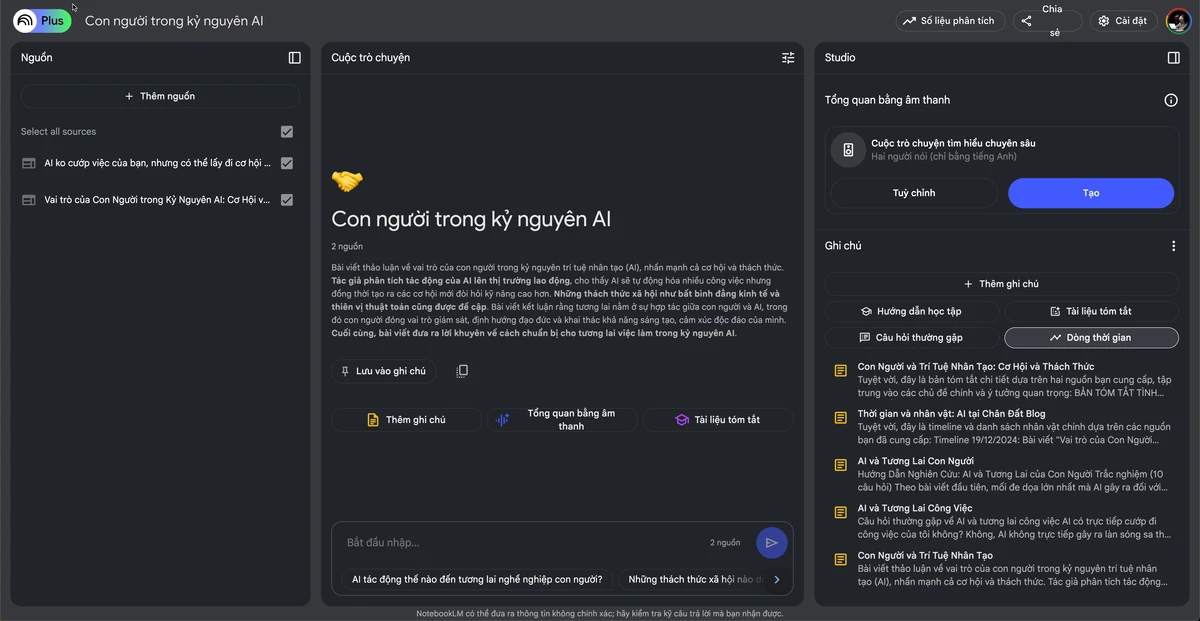Generate Dòng thời gian timeline
1200x621 pixels.
tap(1091, 338)
